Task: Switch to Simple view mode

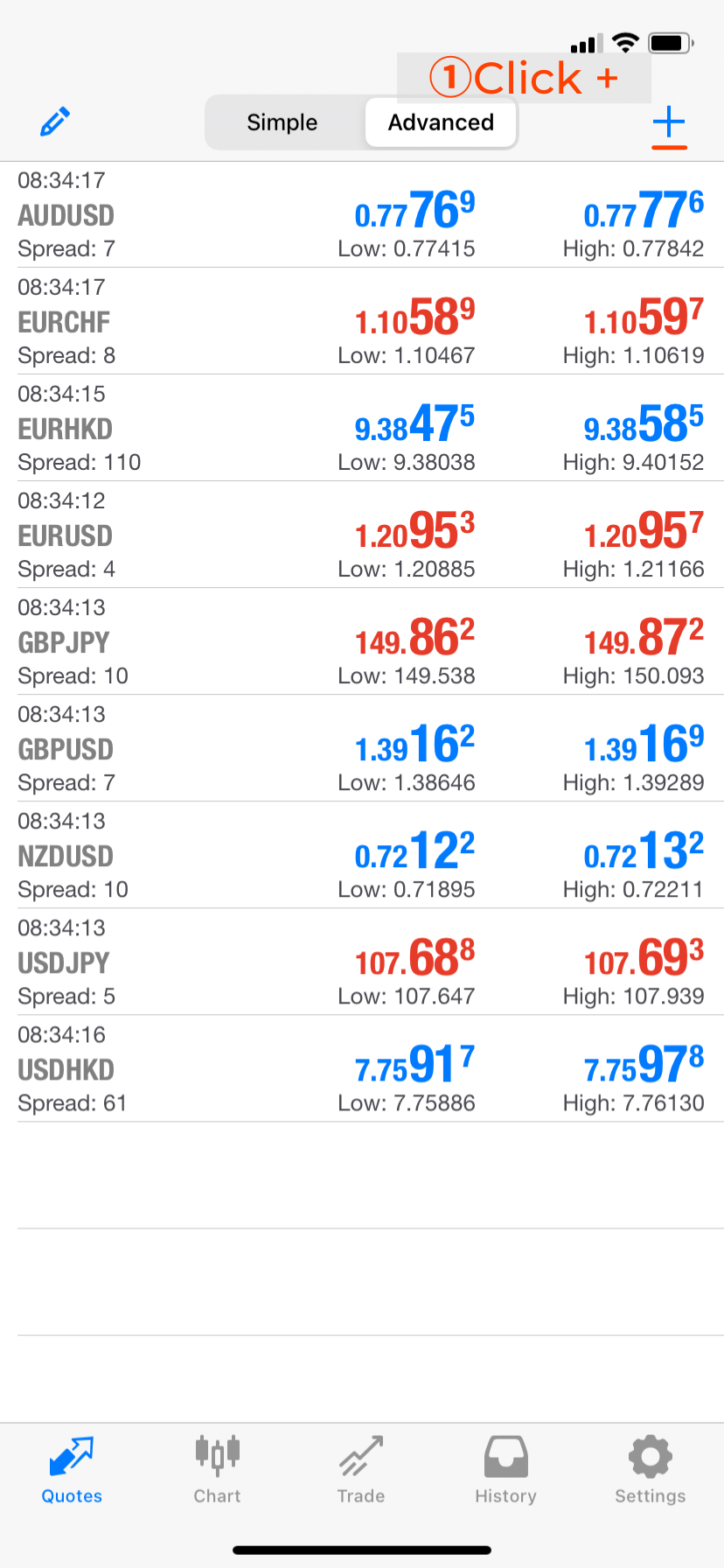Action: tap(282, 122)
